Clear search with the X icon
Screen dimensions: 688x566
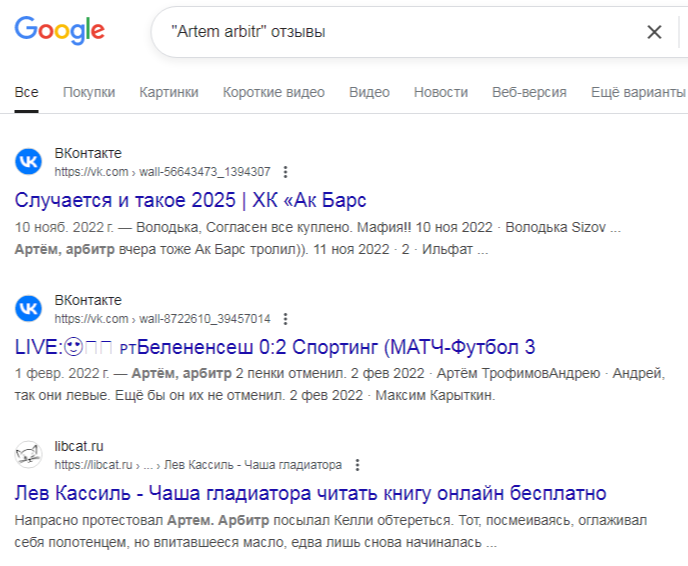(654, 32)
